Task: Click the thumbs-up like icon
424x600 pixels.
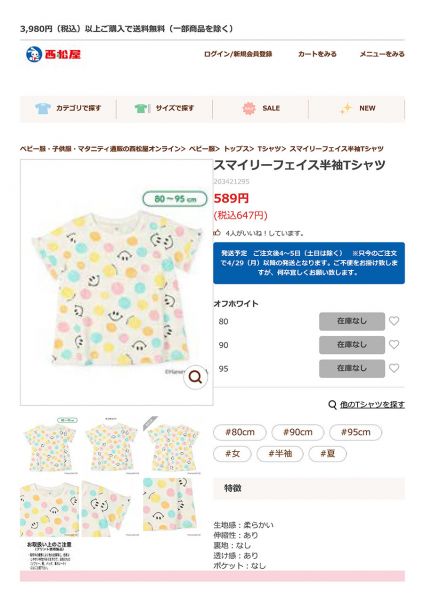Action: pos(217,233)
